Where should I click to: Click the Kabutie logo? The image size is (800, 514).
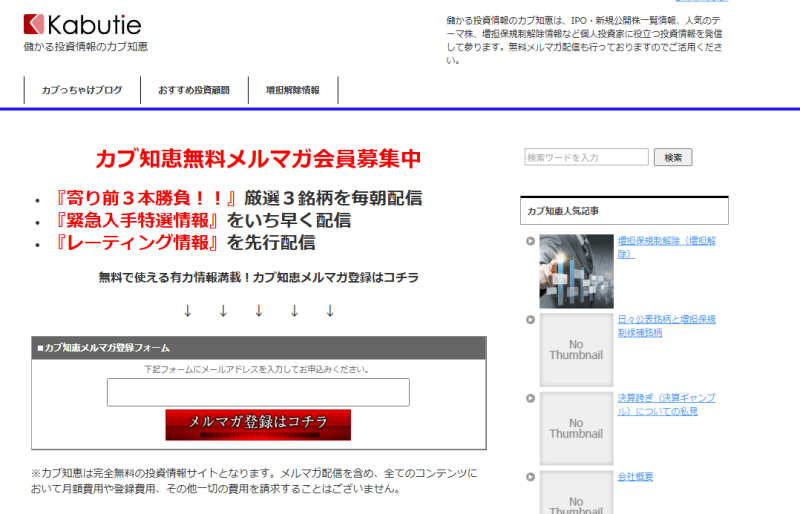point(82,25)
